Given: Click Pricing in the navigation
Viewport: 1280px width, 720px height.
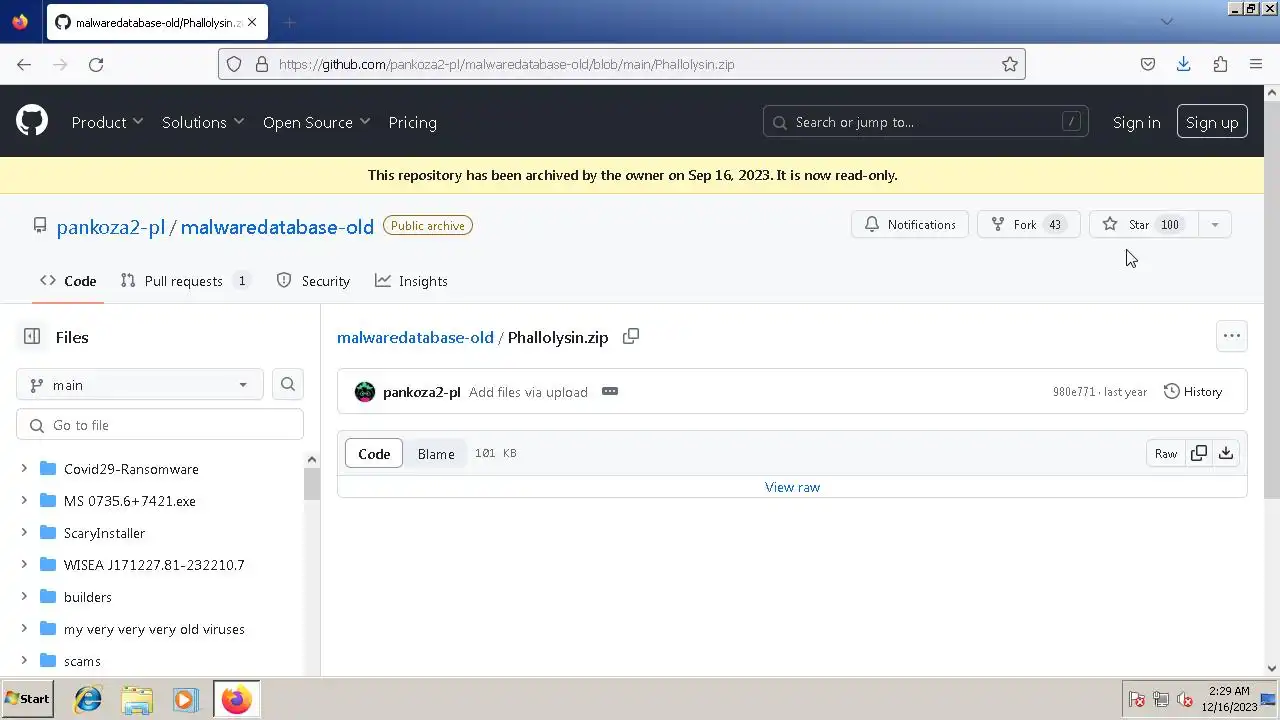Looking at the screenshot, I should [x=412, y=122].
